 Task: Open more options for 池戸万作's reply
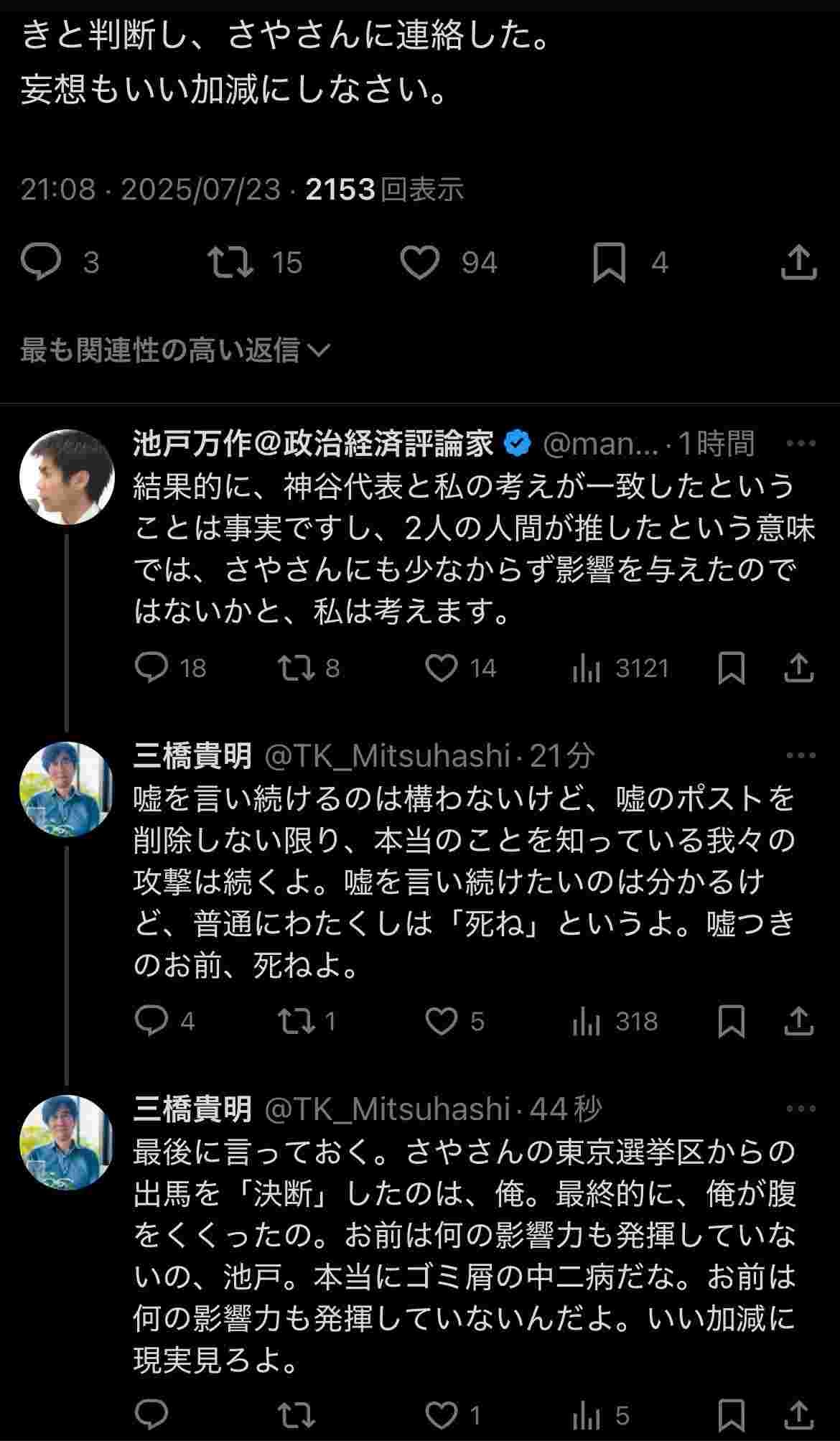[x=801, y=444]
